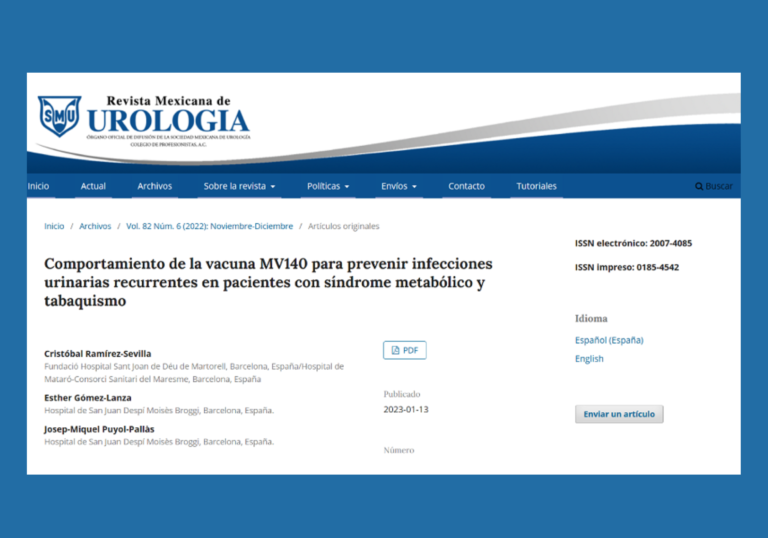
Task: Expand the Políticas dropdown menu
Action: coord(328,186)
